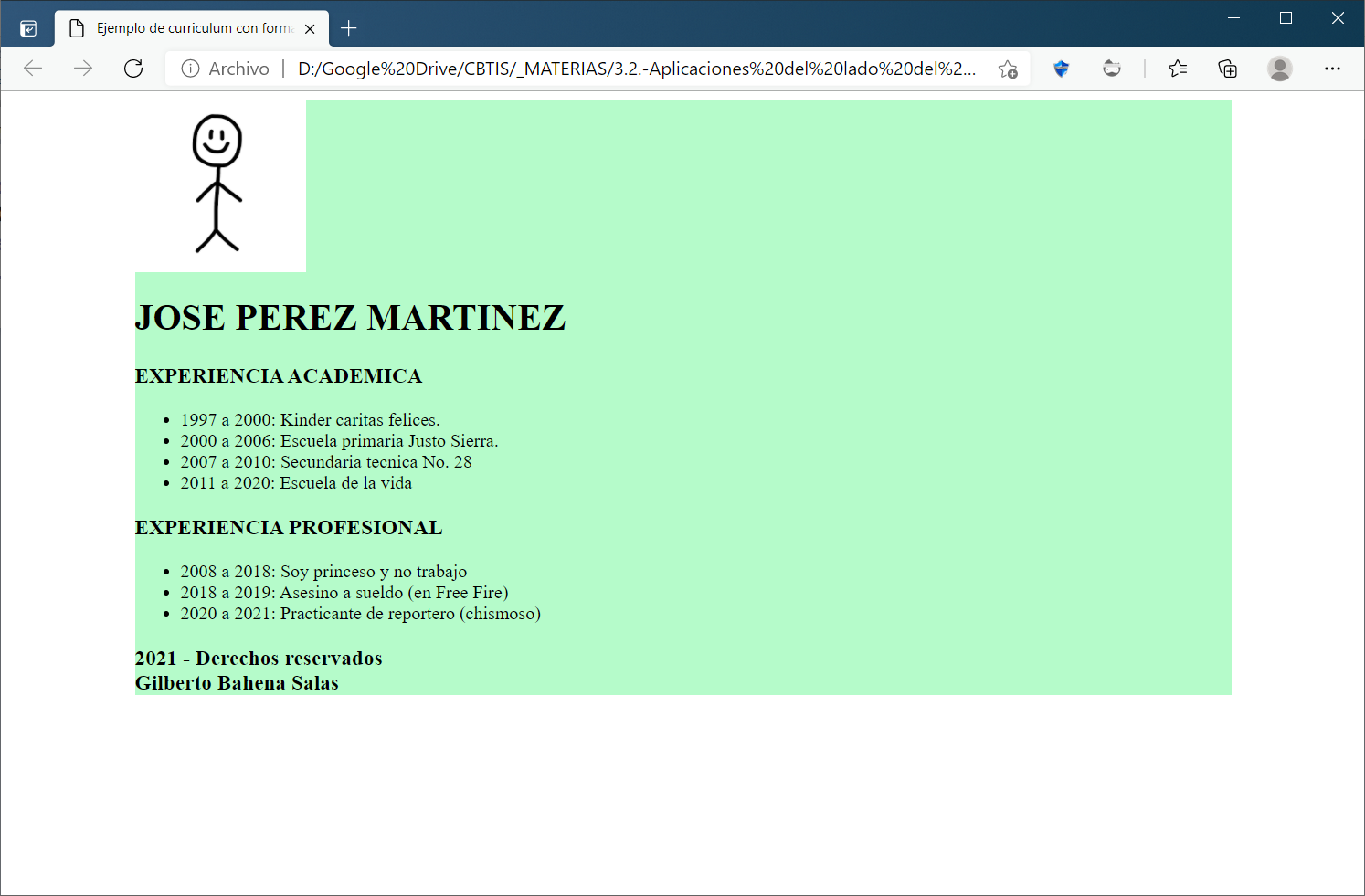Image resolution: width=1365 pixels, height=896 pixels.
Task: Open the profile avatar menu
Action: click(1280, 69)
